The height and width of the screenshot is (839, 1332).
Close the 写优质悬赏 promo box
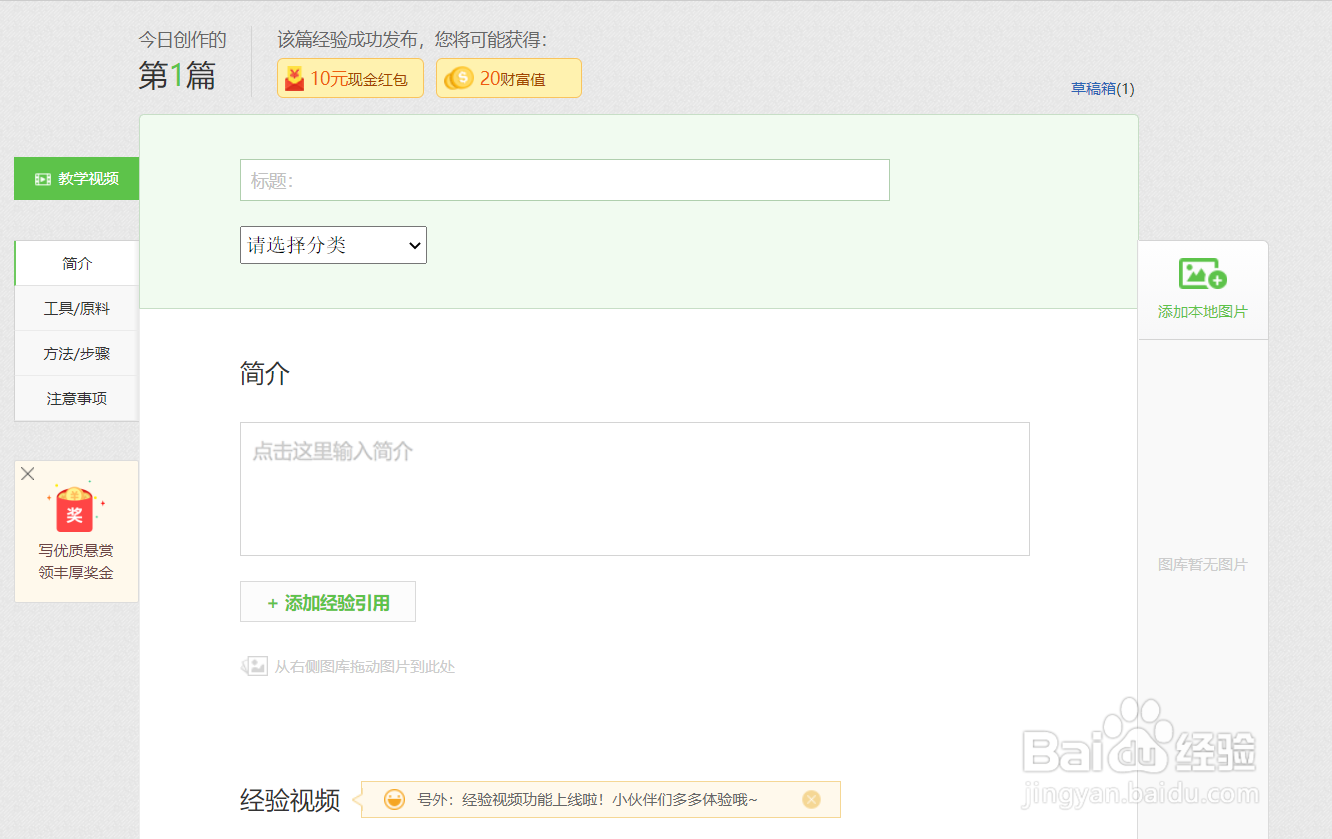coord(27,473)
